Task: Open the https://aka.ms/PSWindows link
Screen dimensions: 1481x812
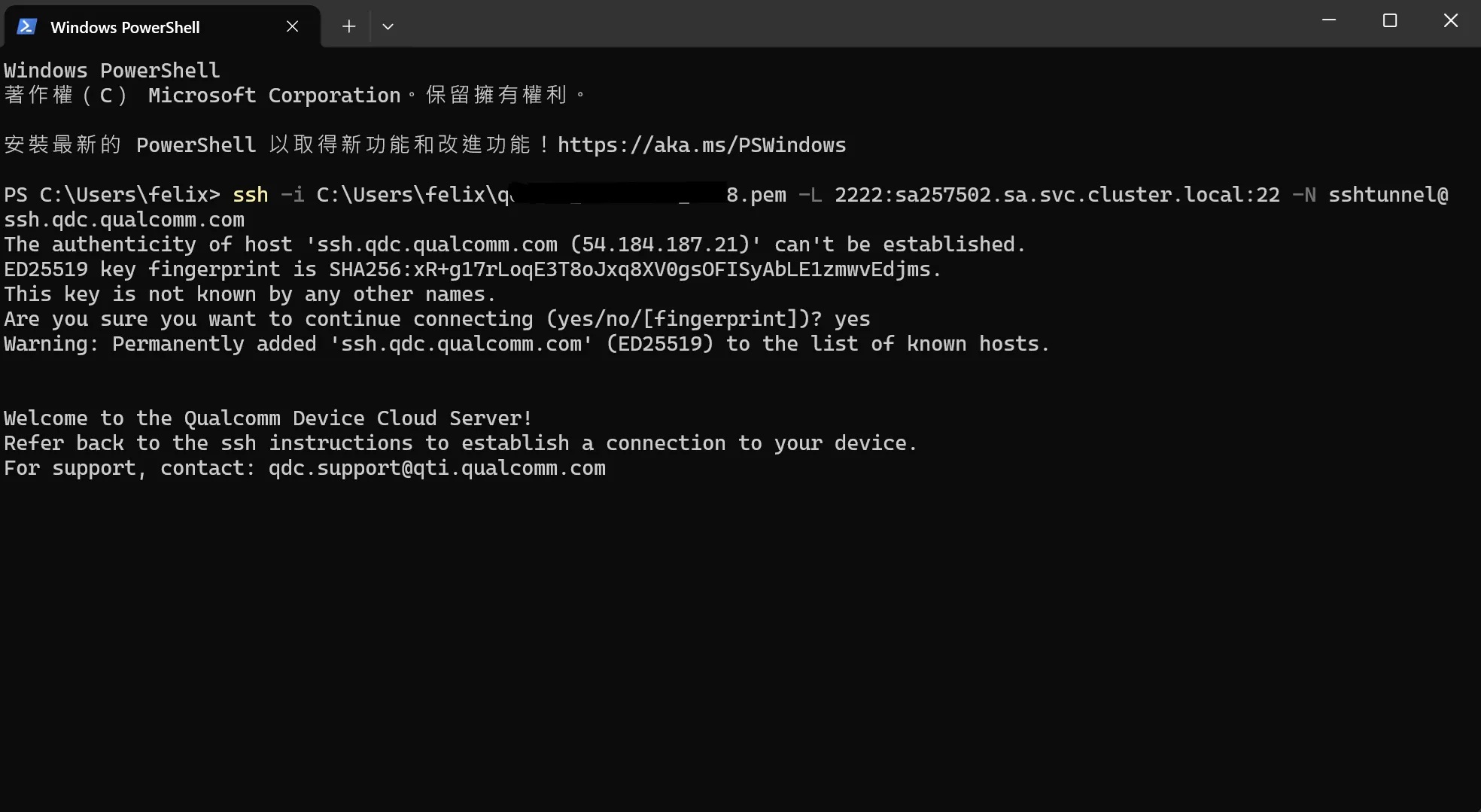Action: [x=701, y=144]
